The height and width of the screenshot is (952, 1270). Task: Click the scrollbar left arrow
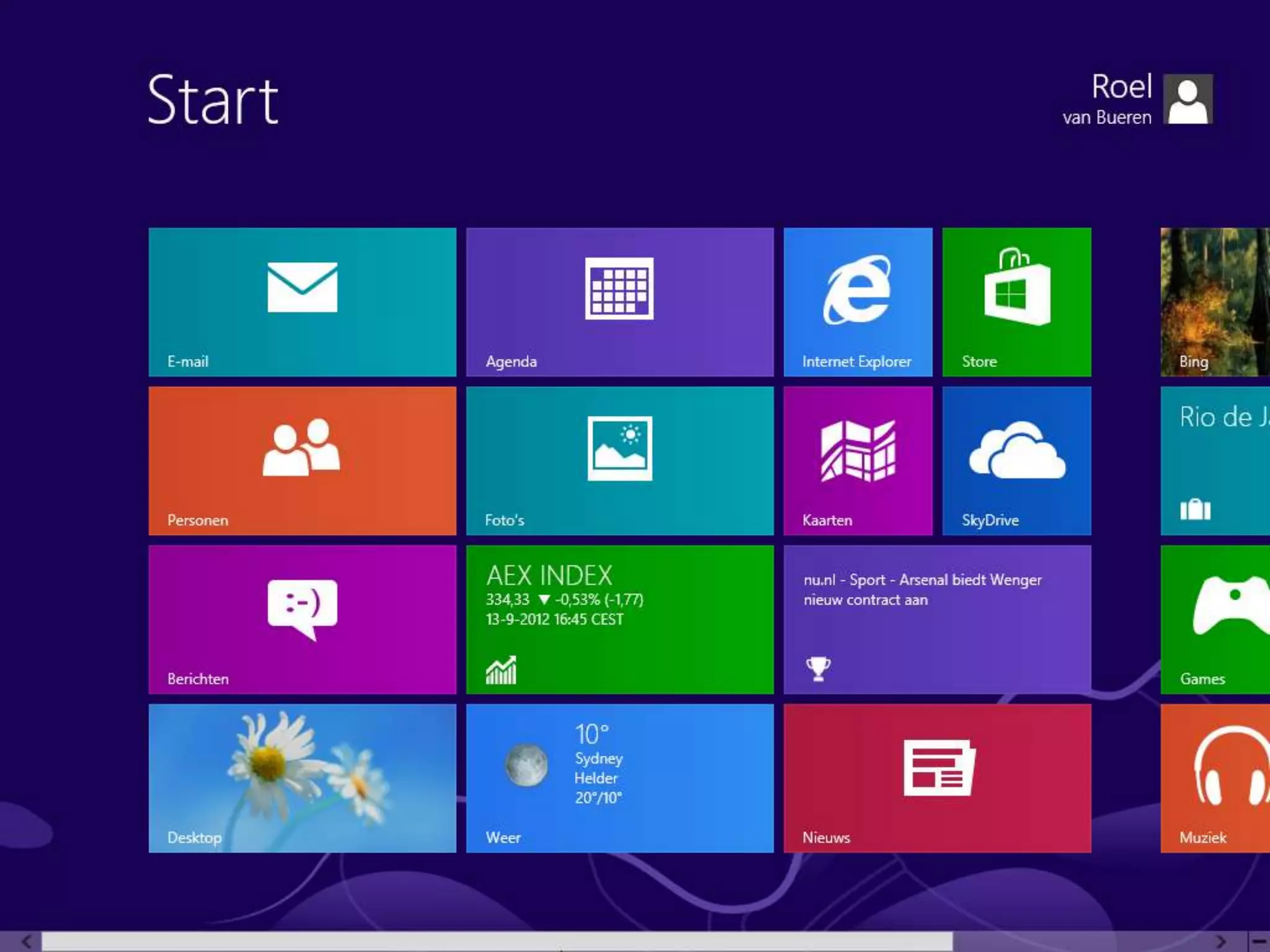[26, 942]
